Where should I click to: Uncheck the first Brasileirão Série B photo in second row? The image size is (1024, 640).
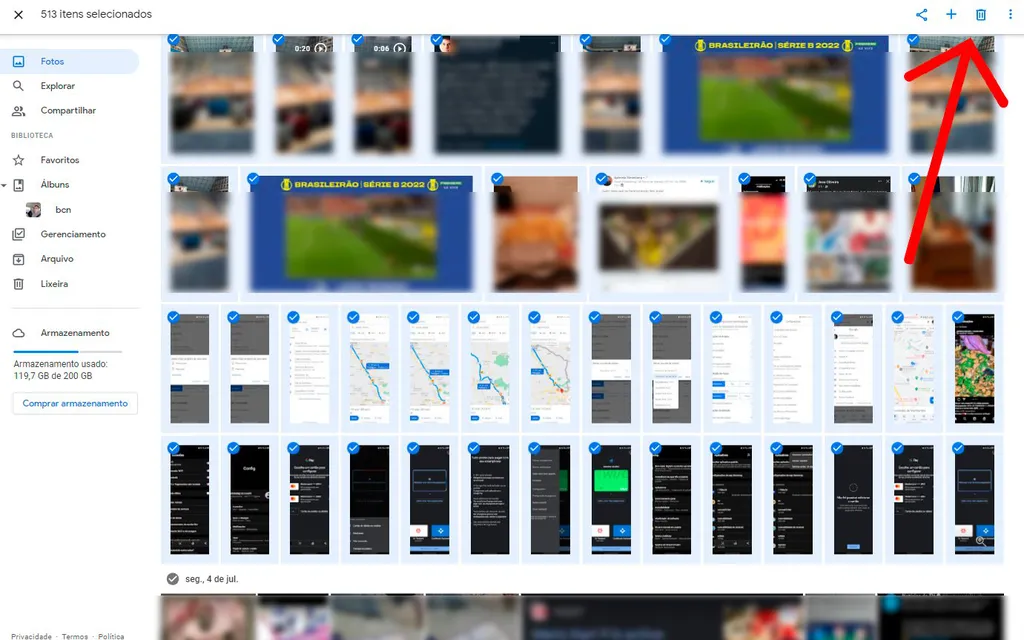tap(253, 179)
